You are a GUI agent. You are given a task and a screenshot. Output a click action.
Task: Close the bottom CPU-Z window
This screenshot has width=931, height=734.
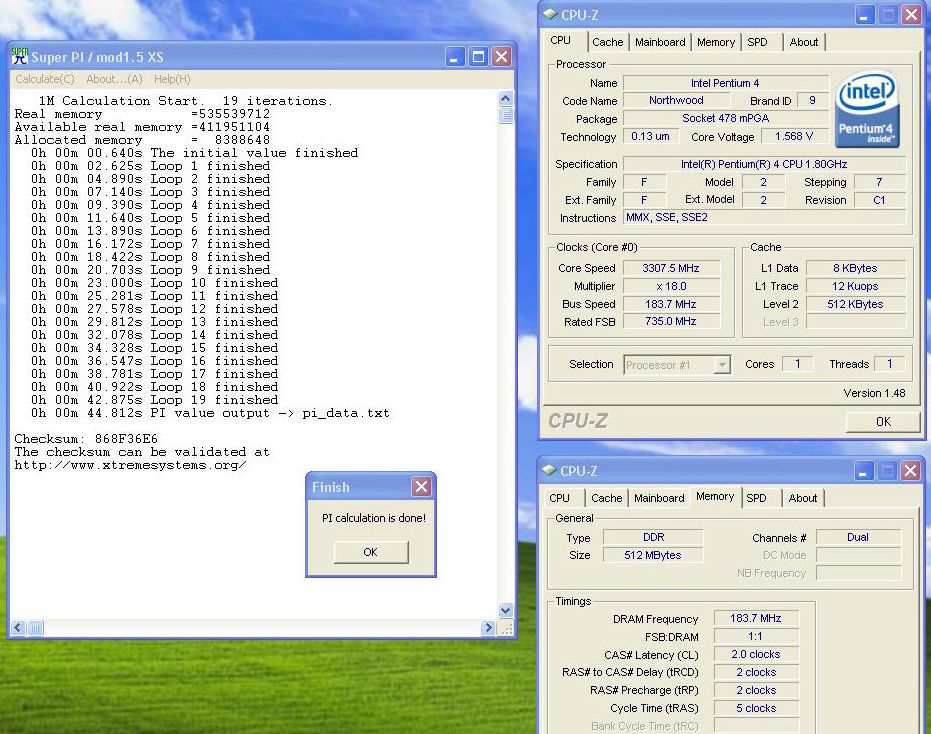click(x=910, y=471)
